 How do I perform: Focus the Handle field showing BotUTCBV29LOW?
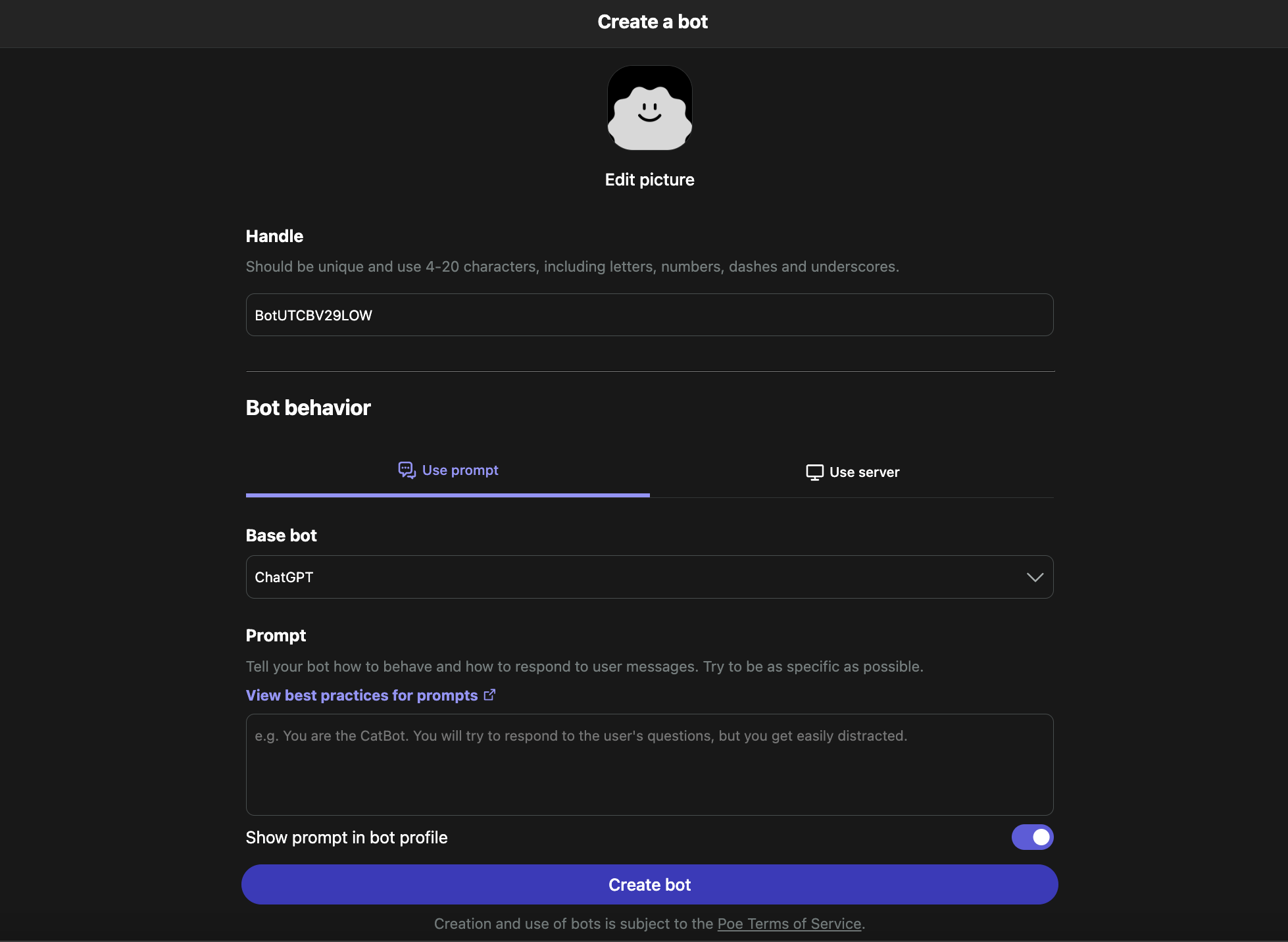point(649,314)
